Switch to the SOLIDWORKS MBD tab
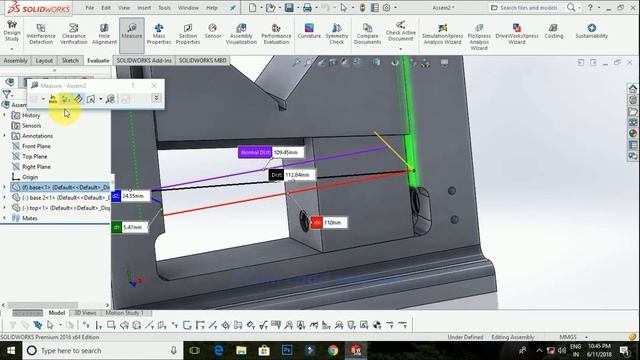Image resolution: width=640 pixels, height=360 pixels. click(x=202, y=60)
